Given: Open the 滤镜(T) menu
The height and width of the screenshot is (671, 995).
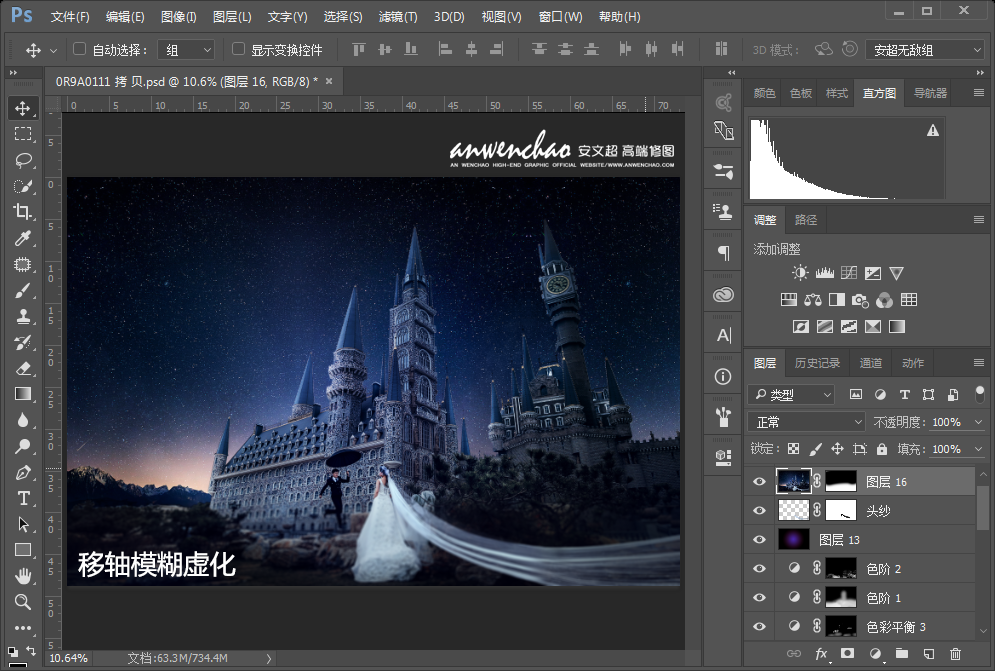Looking at the screenshot, I should coord(398,17).
